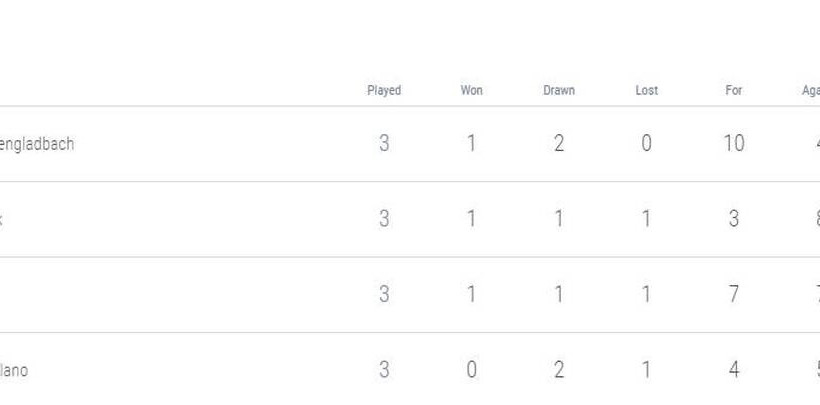Open the Milano team name in last row
820x405 pixels.
(14, 371)
